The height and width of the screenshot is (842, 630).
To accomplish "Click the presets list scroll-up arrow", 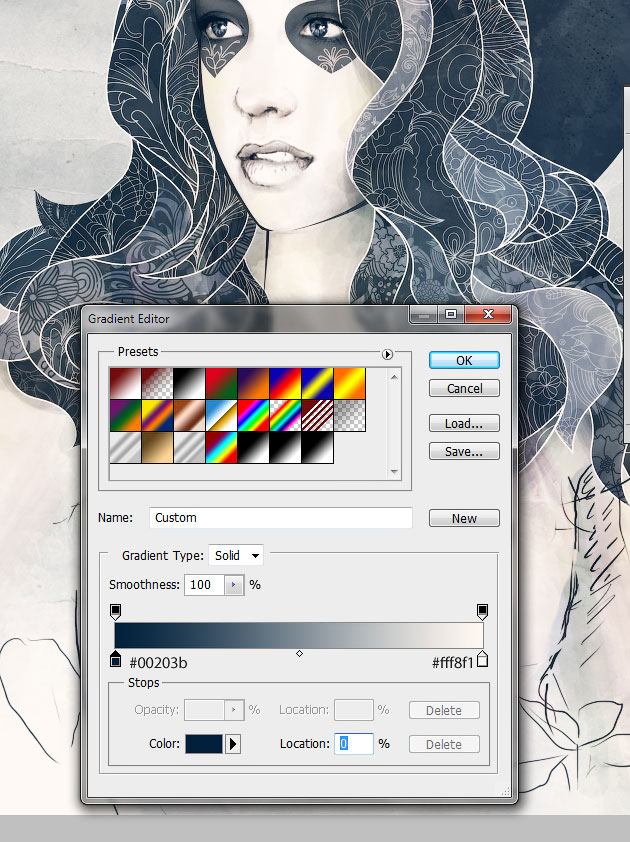I will [394, 377].
